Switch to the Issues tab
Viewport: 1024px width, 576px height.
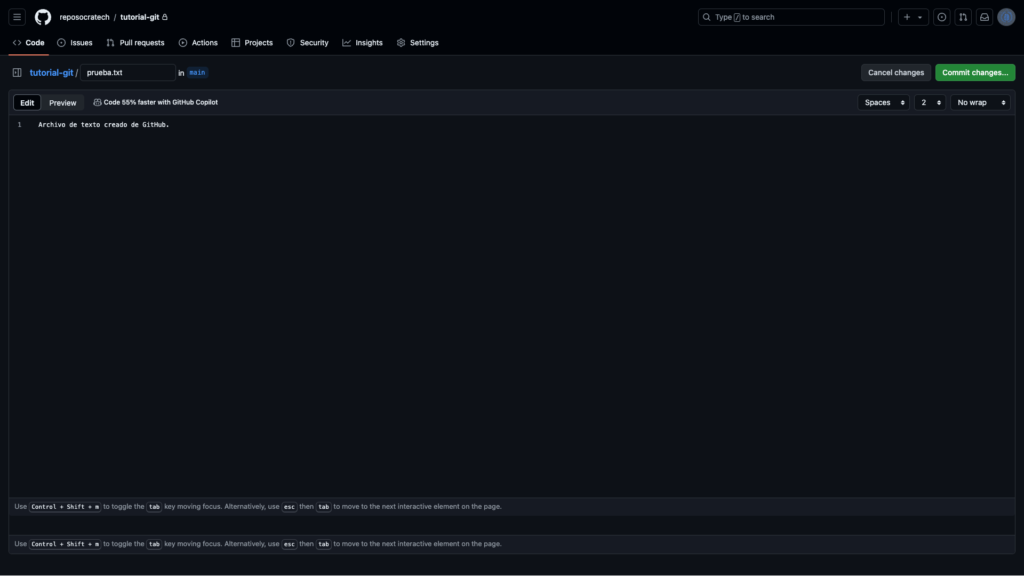coord(74,42)
